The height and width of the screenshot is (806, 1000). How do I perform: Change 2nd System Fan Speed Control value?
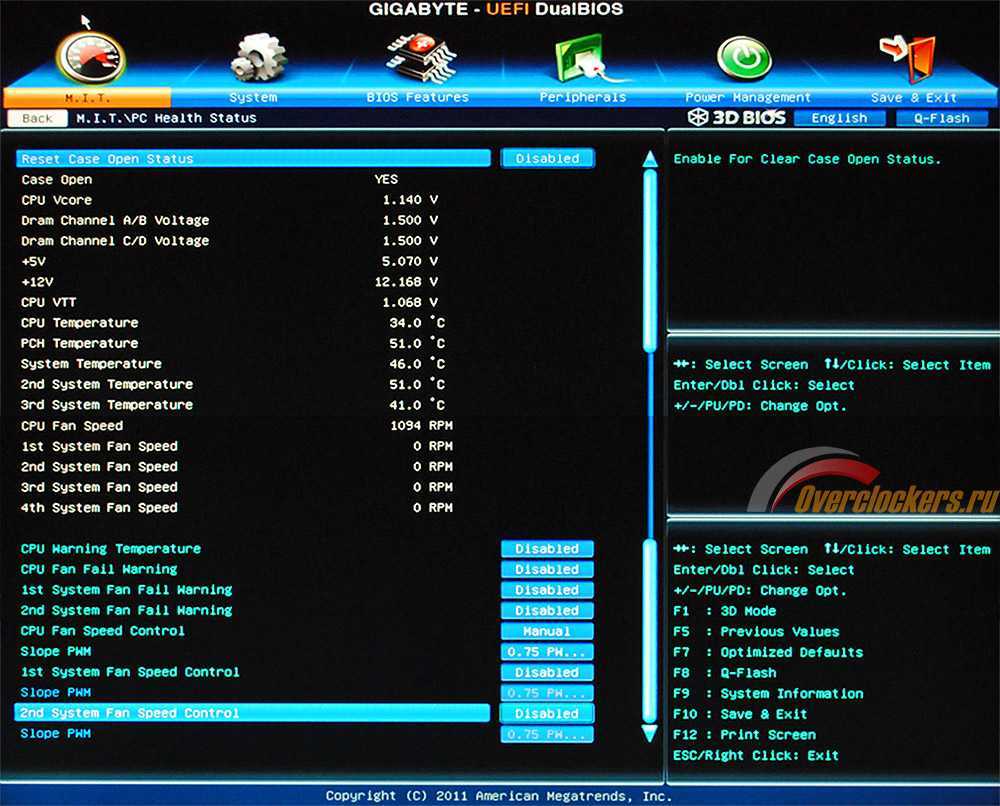pos(547,713)
